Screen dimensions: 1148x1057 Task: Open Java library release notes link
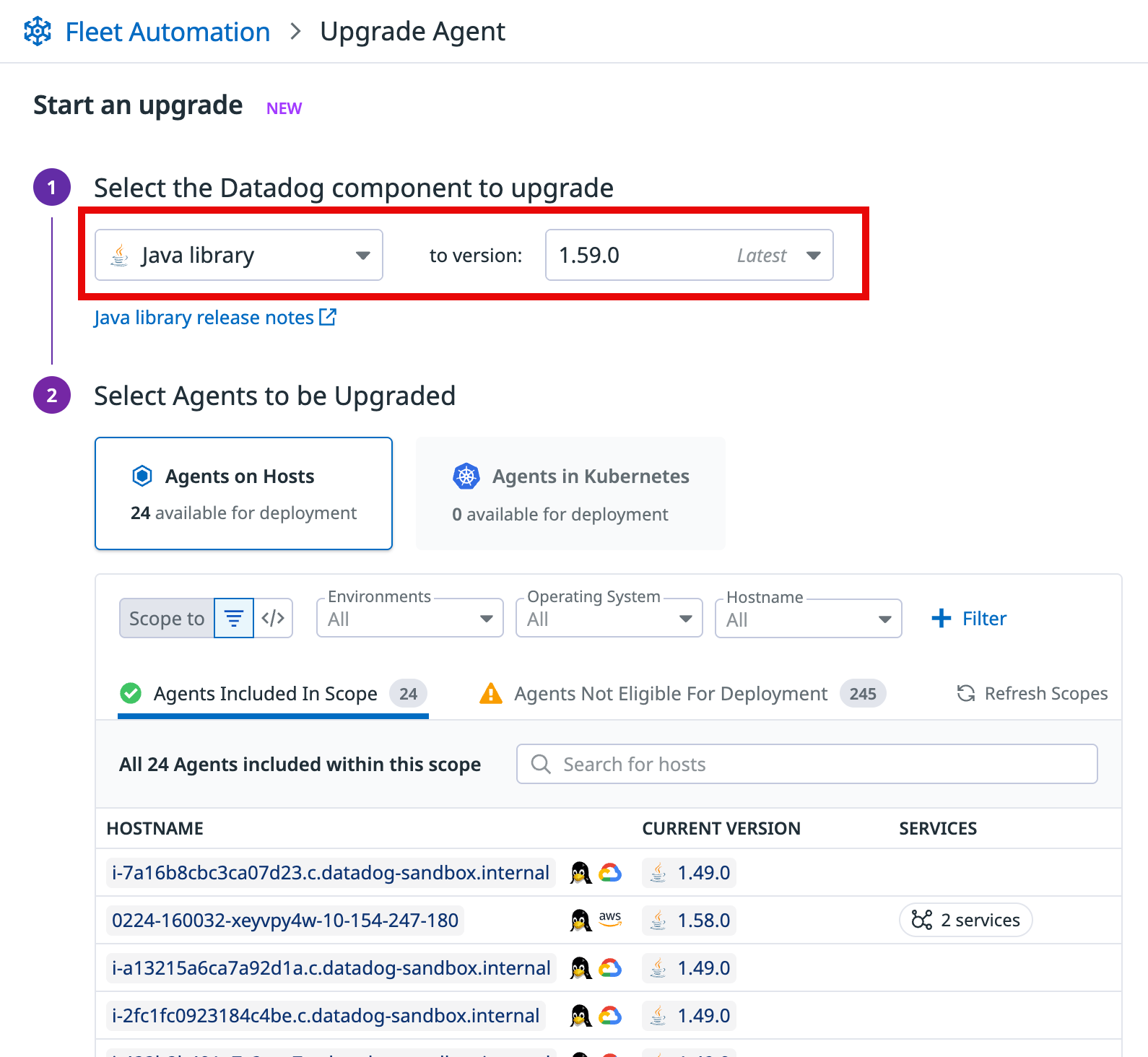click(x=204, y=318)
